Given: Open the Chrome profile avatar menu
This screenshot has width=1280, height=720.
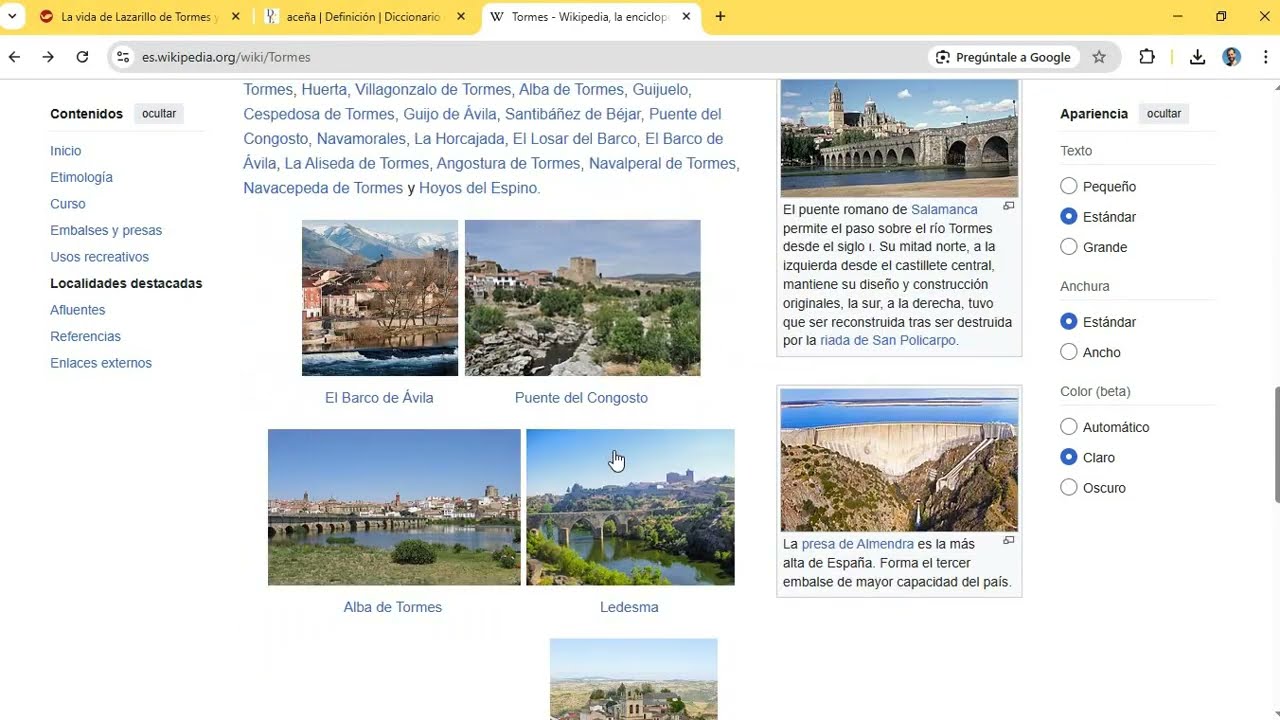Looking at the screenshot, I should [x=1232, y=57].
